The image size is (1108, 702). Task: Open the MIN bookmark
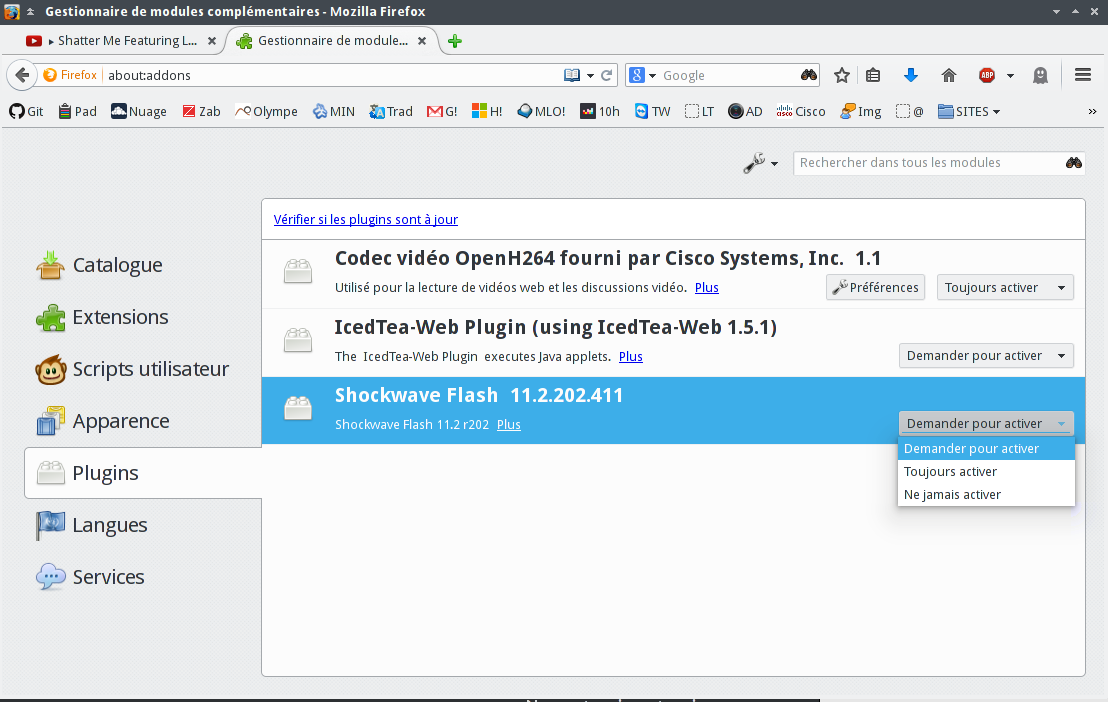(x=334, y=111)
